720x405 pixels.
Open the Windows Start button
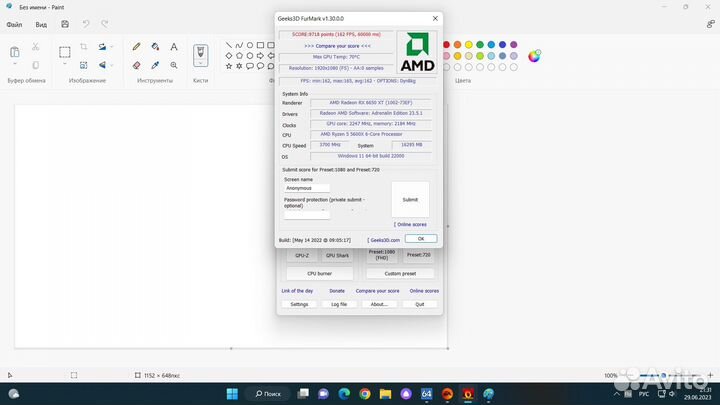[232, 394]
